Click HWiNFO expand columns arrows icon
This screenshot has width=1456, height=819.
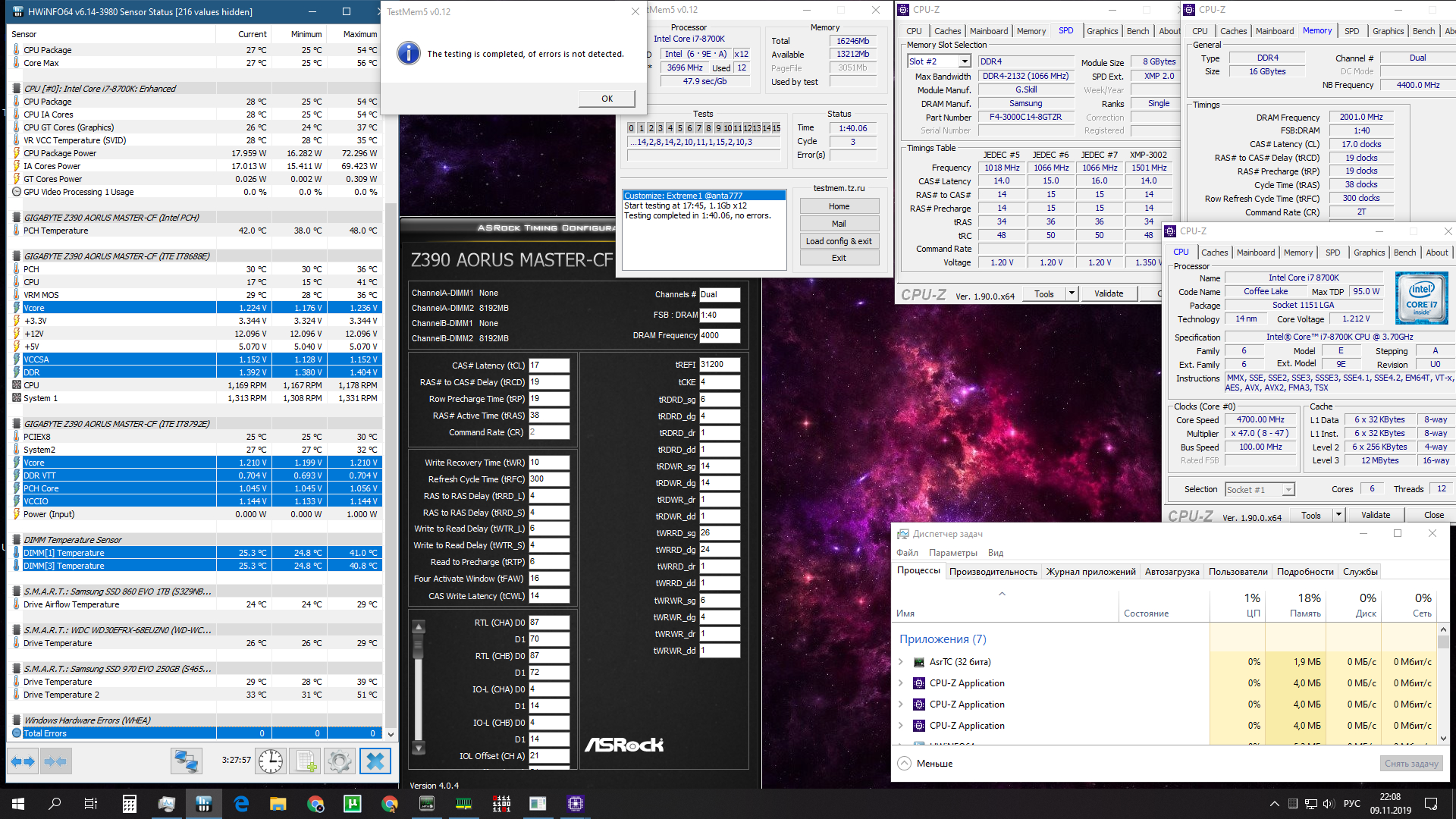(x=23, y=761)
